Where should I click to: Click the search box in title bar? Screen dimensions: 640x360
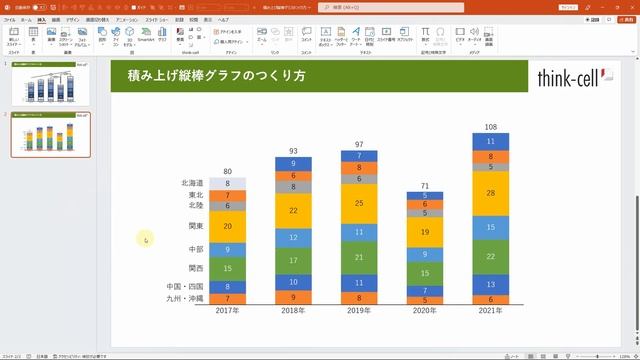click(x=391, y=7)
